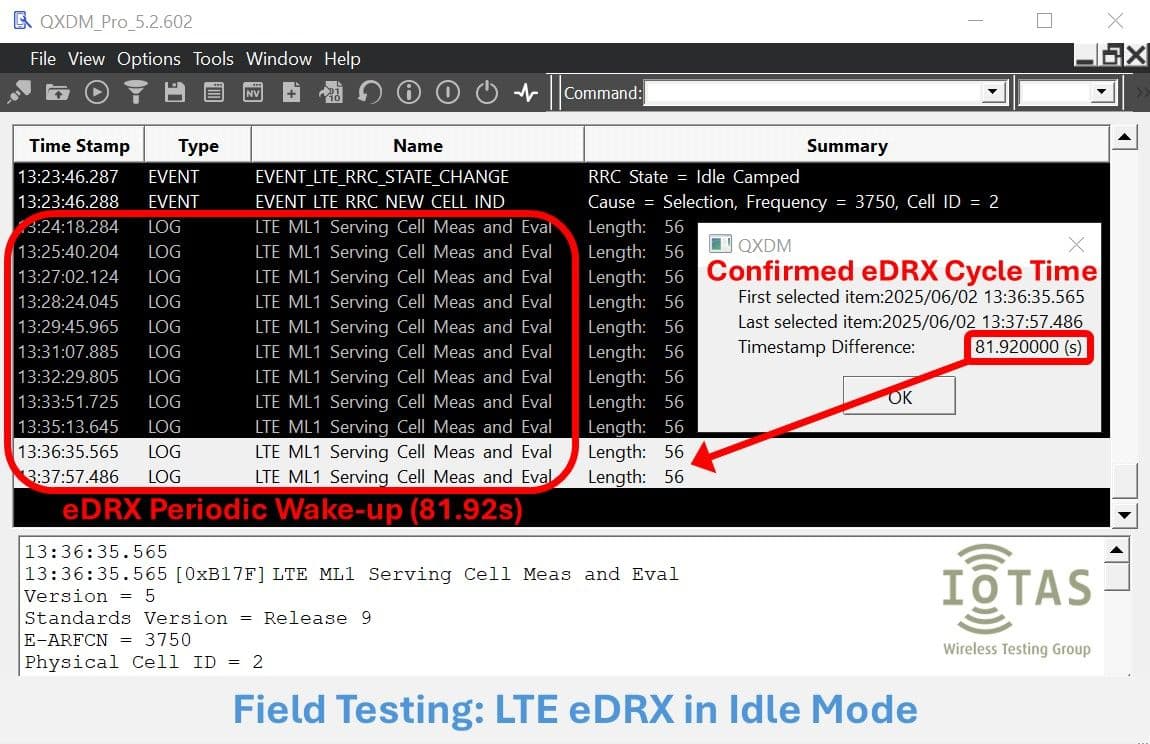This screenshot has width=1150, height=744.
Task: Open the Help menu
Action: click(342, 59)
